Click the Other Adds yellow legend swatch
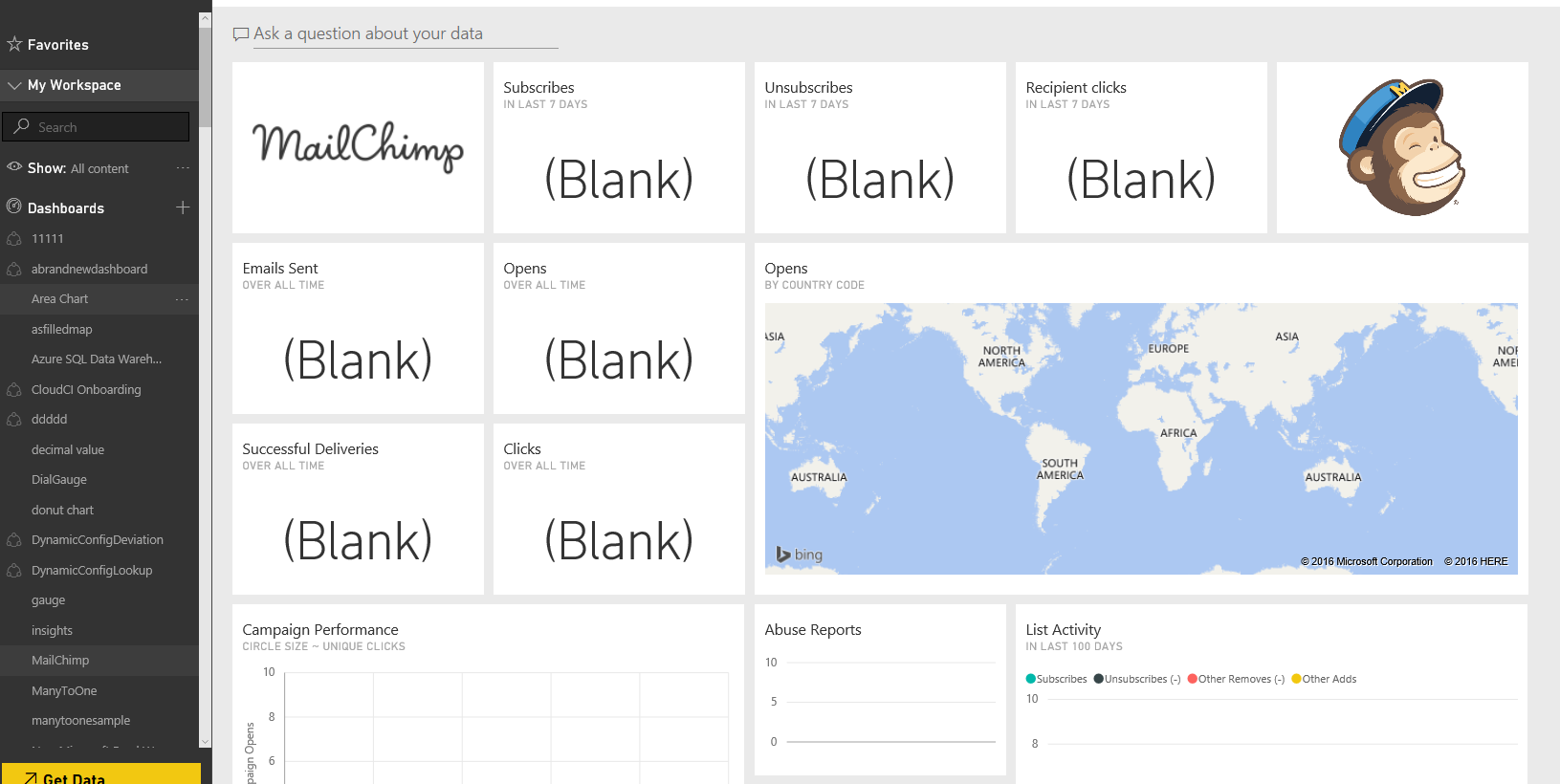Image resolution: width=1560 pixels, height=784 pixels. coord(1297,679)
